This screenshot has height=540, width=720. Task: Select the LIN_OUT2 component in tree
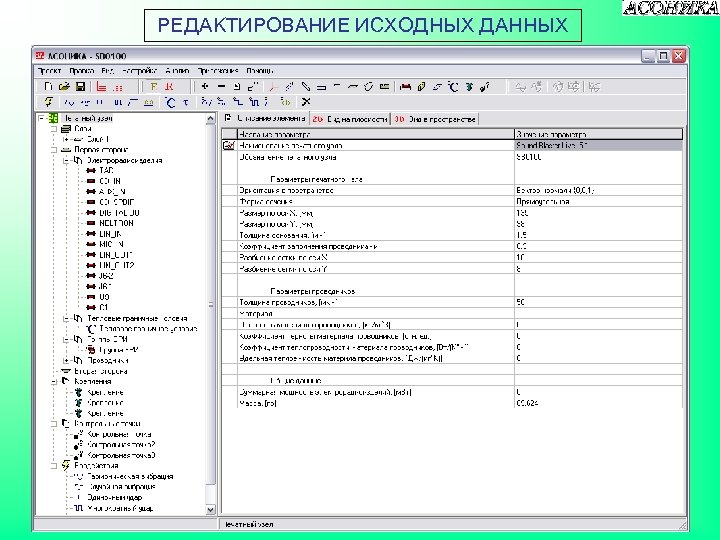[117, 265]
